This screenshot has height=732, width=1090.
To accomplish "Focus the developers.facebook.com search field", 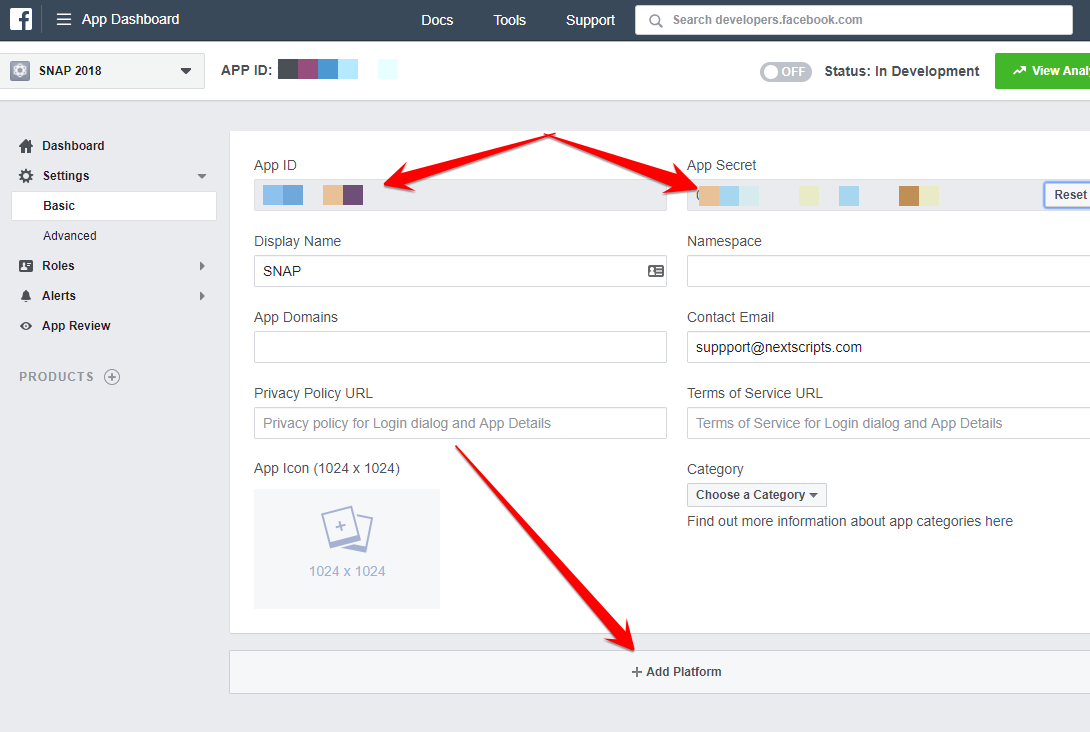I will pyautogui.click(x=854, y=20).
